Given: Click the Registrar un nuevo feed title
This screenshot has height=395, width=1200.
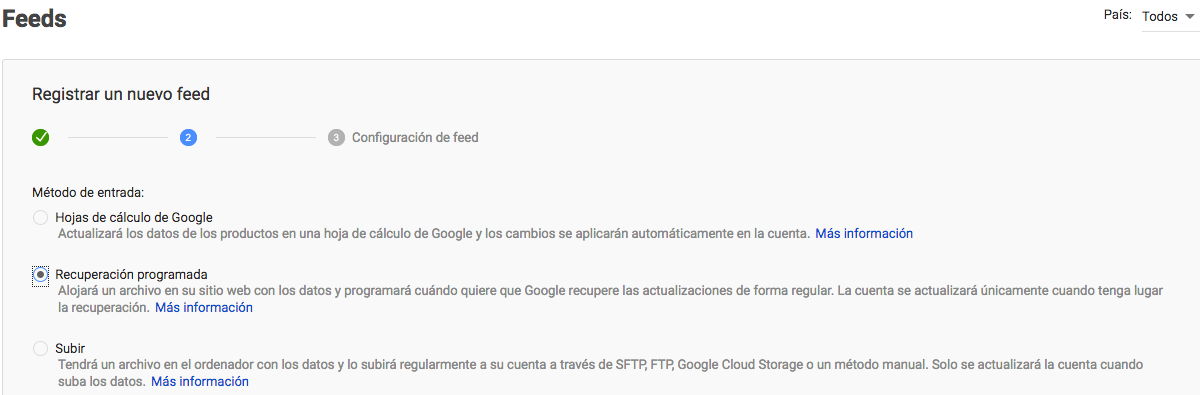Looking at the screenshot, I should 121,94.
